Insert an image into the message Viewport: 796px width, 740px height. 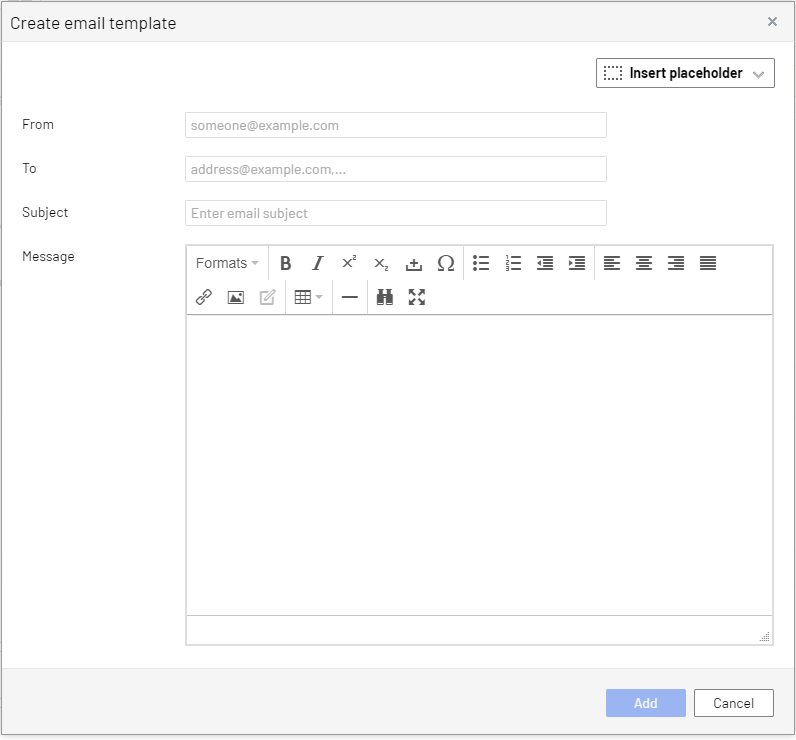(236, 297)
